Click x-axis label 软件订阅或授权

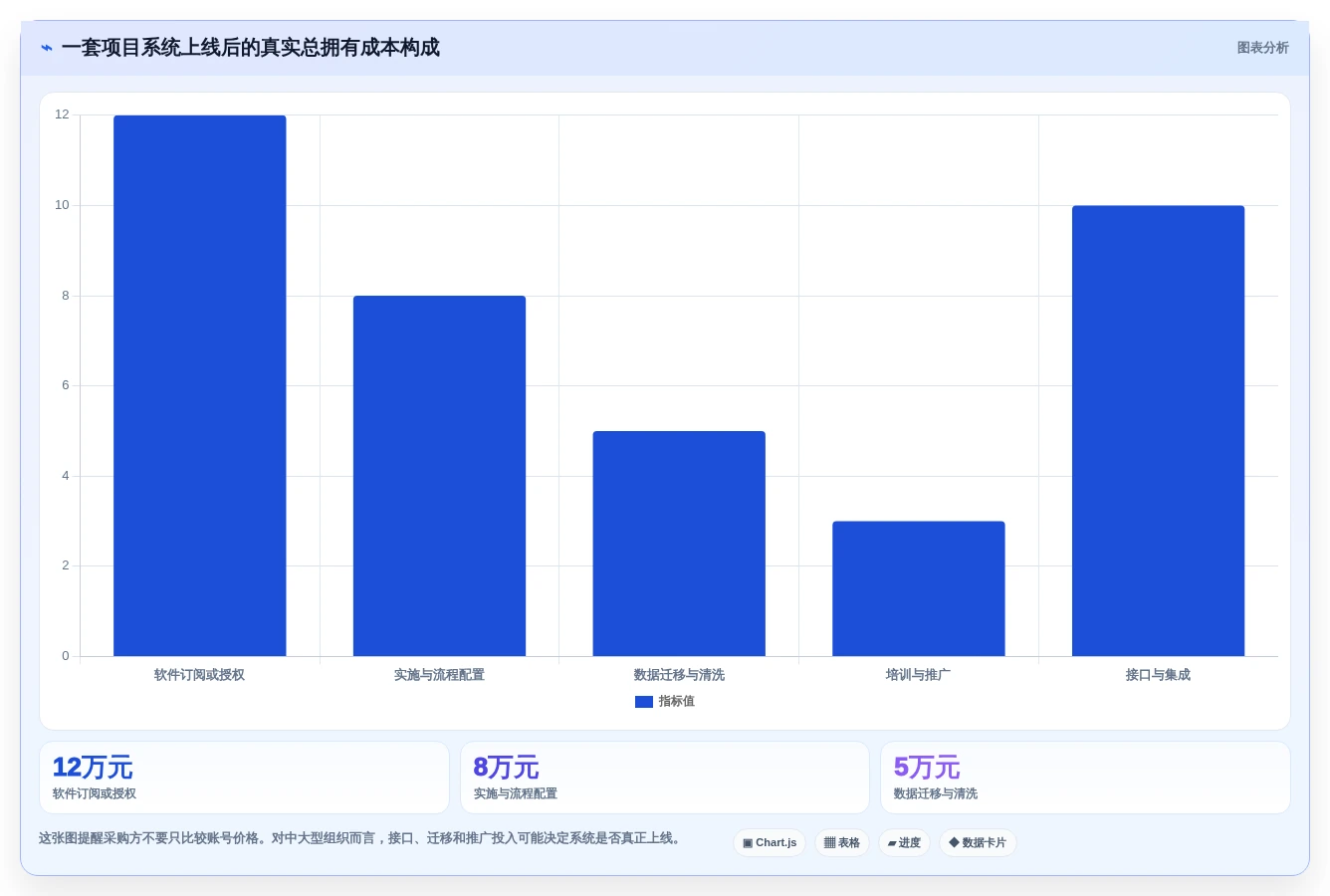pyautogui.click(x=199, y=675)
